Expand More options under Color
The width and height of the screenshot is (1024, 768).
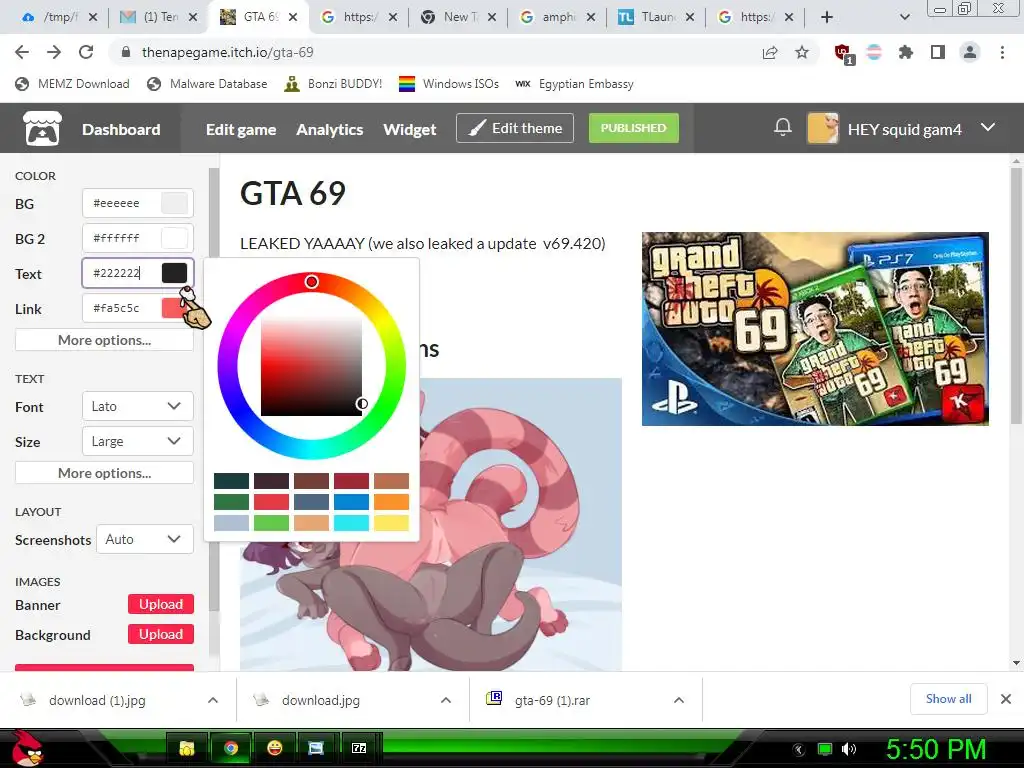(104, 340)
